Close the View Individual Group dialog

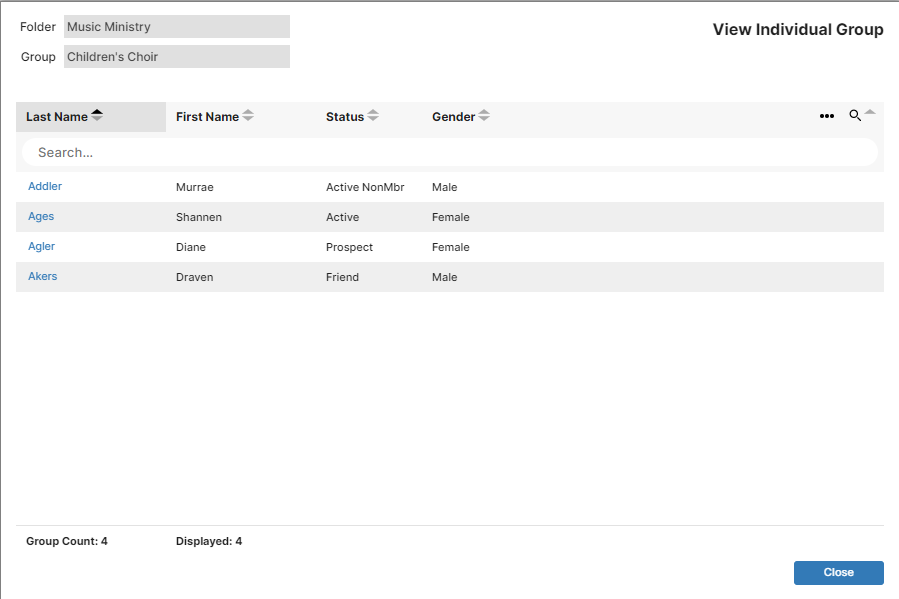(x=838, y=573)
